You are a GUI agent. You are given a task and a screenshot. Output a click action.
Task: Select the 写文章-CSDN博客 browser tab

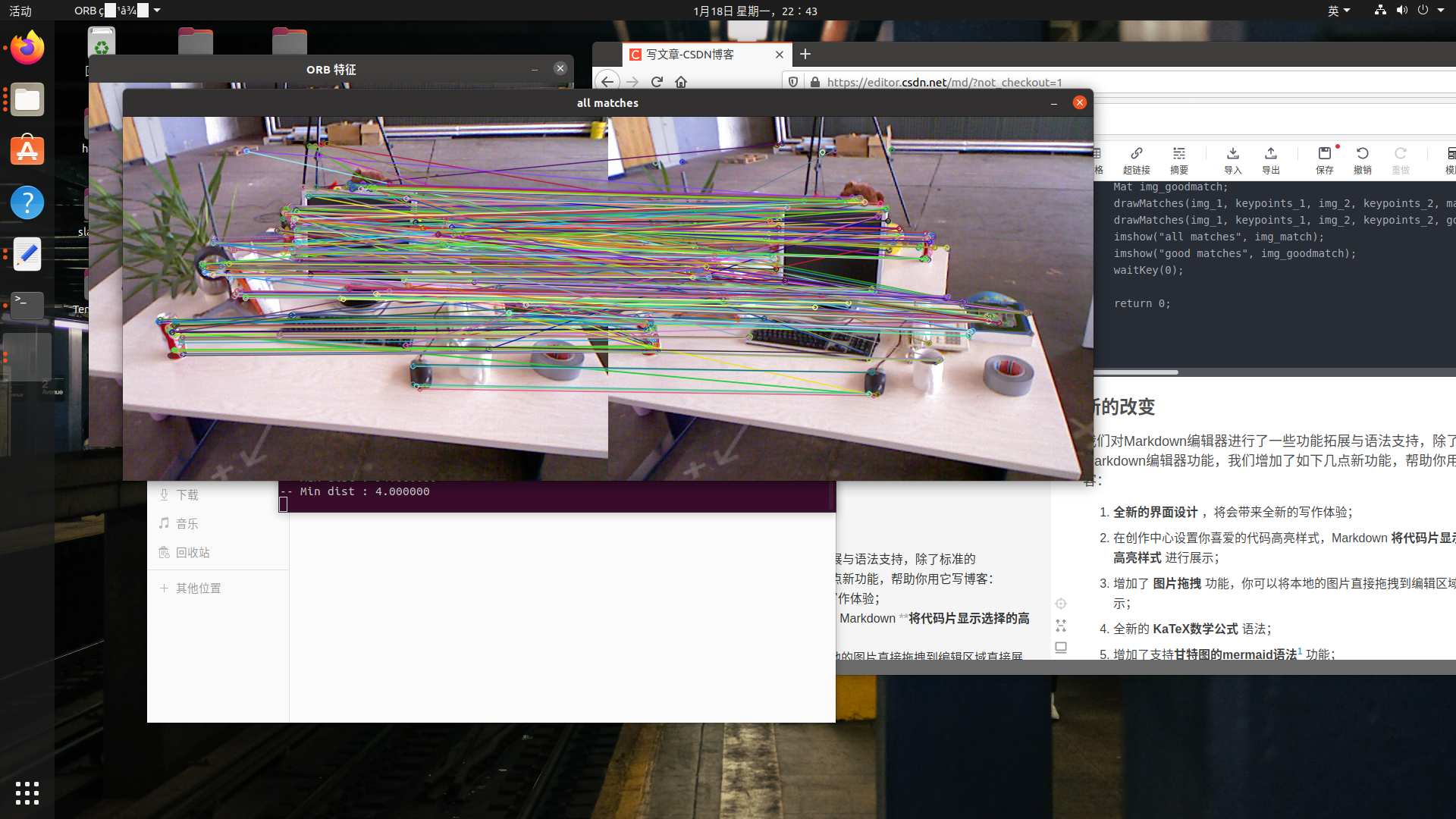[698, 55]
